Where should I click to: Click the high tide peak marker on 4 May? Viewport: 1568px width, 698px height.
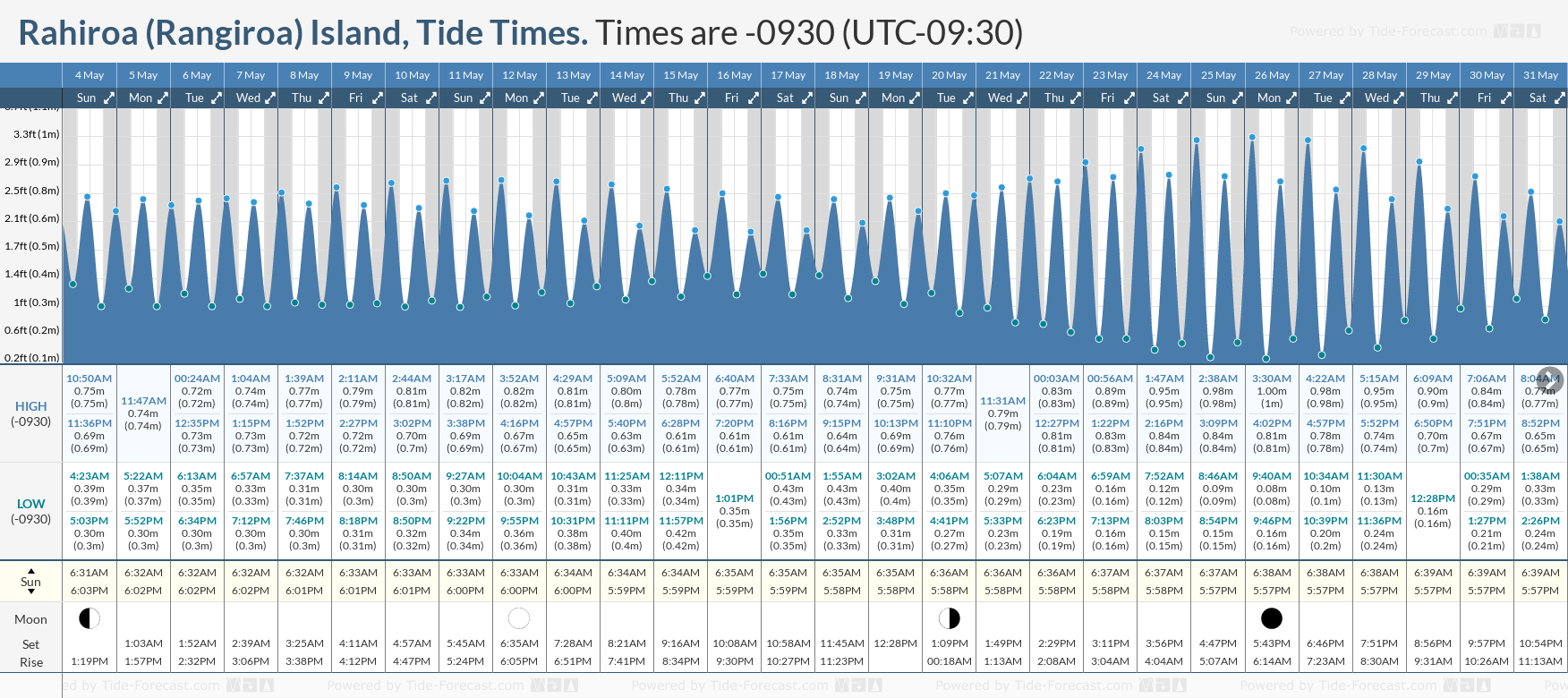pos(87,197)
